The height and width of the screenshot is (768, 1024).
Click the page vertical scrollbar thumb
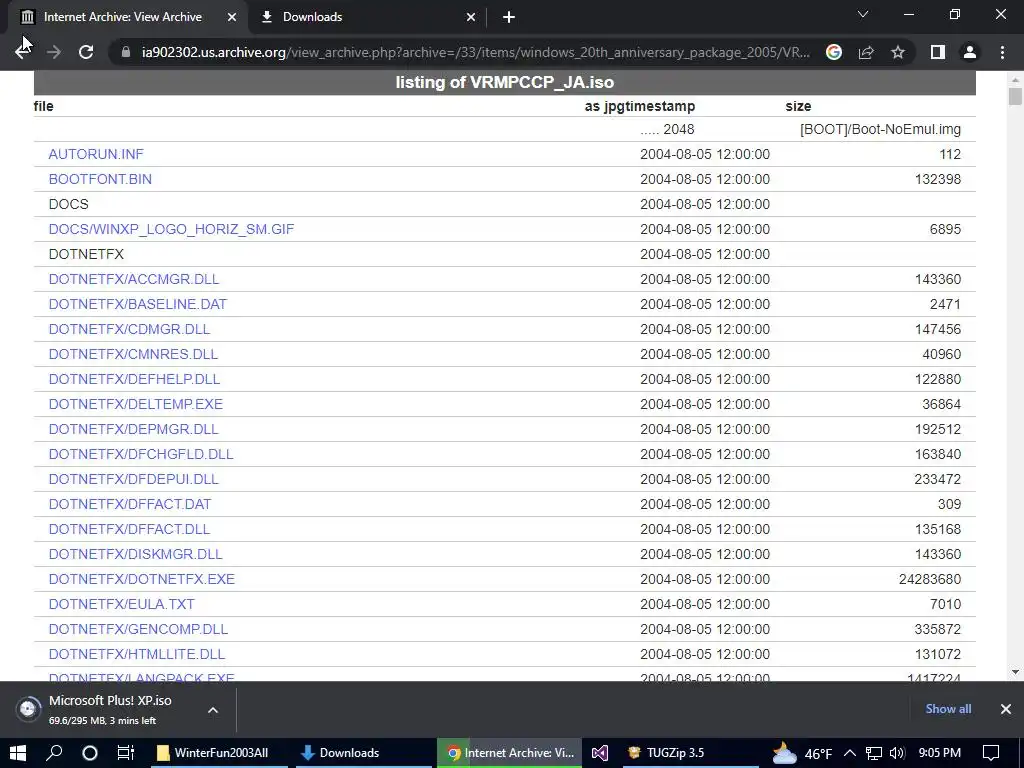[x=1015, y=97]
